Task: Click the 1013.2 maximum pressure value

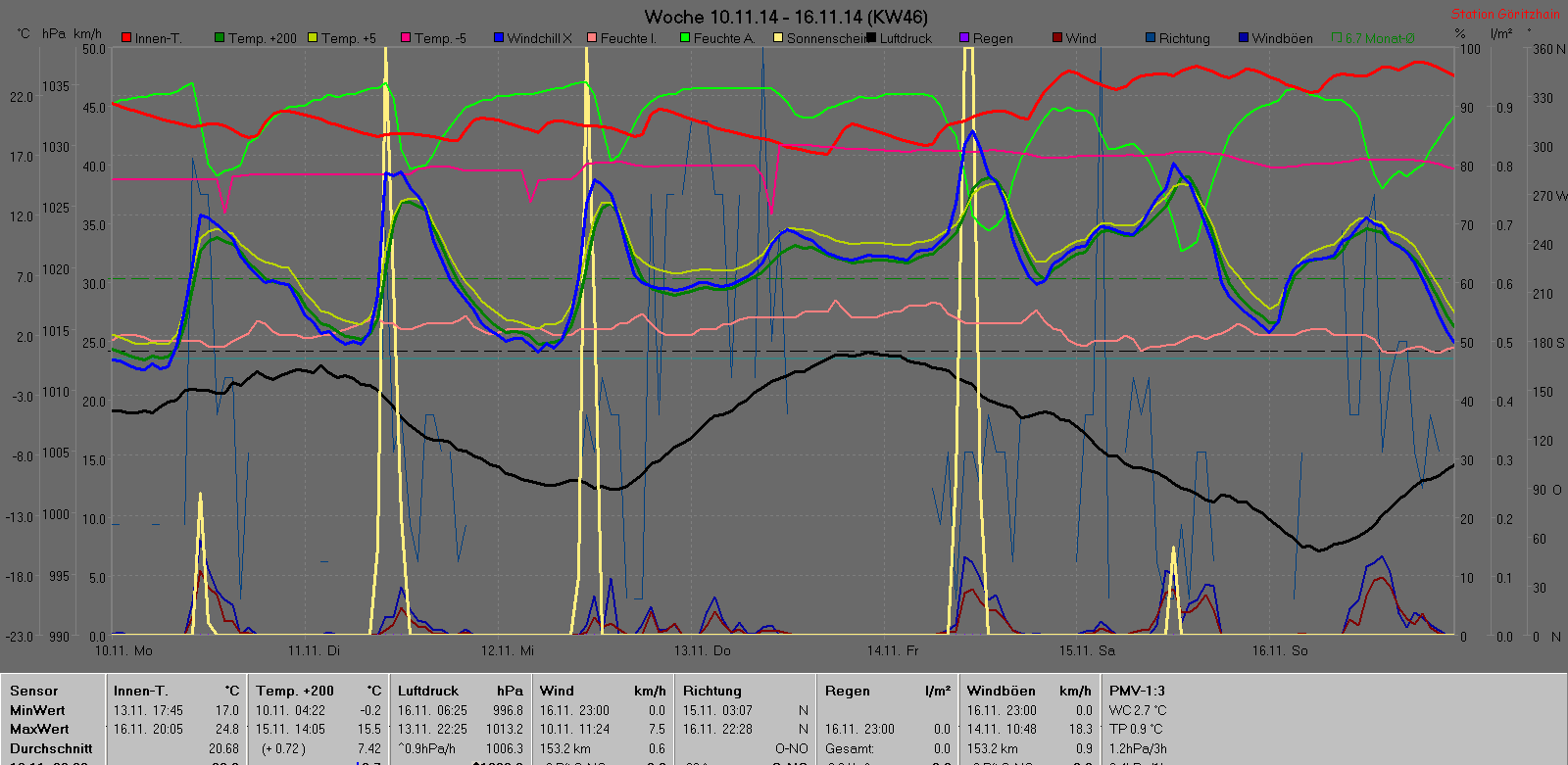Action: coord(505,729)
